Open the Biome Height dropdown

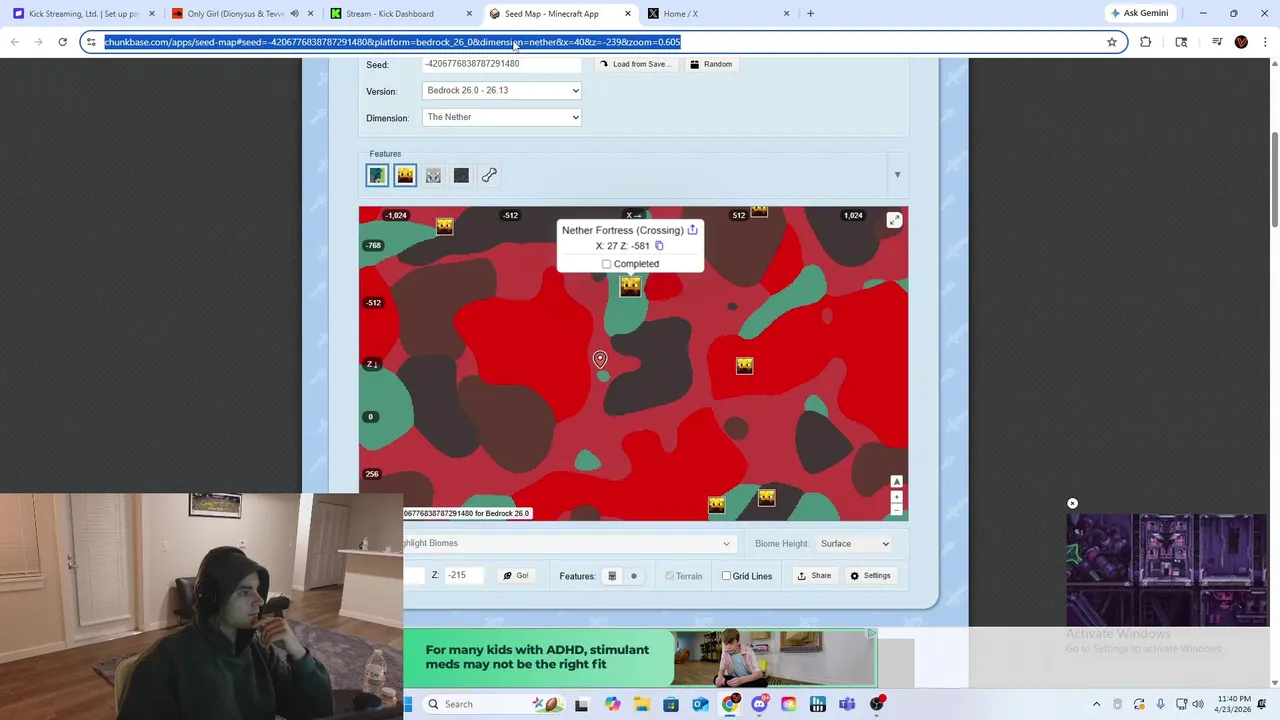tap(853, 544)
